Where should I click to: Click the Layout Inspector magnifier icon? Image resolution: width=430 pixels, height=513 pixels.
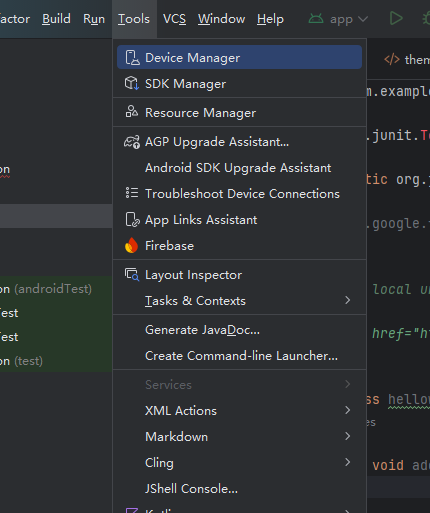[x=132, y=275]
